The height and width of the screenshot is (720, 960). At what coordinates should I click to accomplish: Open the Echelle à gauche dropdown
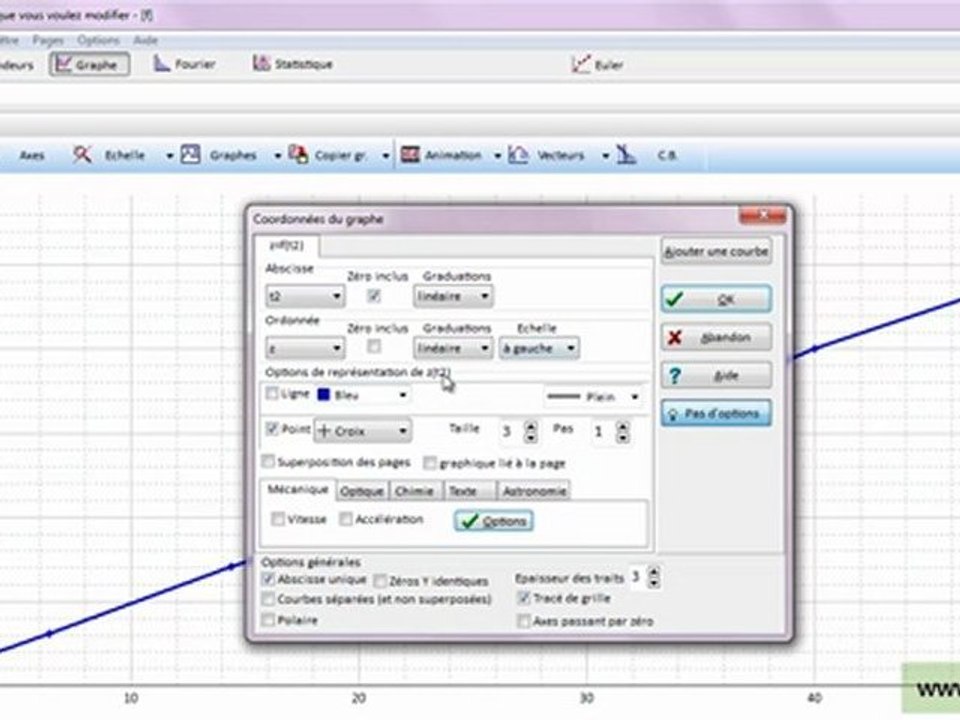point(539,348)
